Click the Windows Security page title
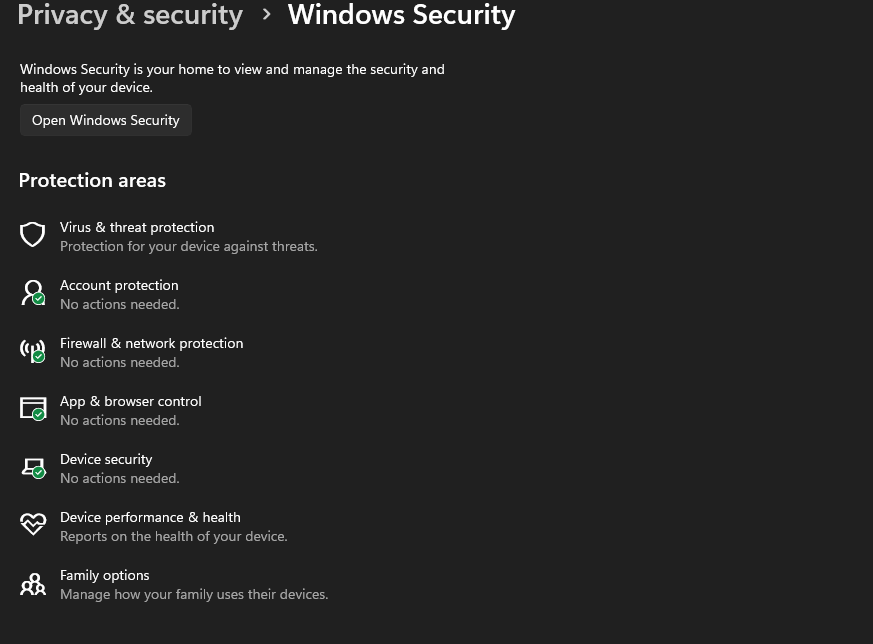 tap(401, 15)
